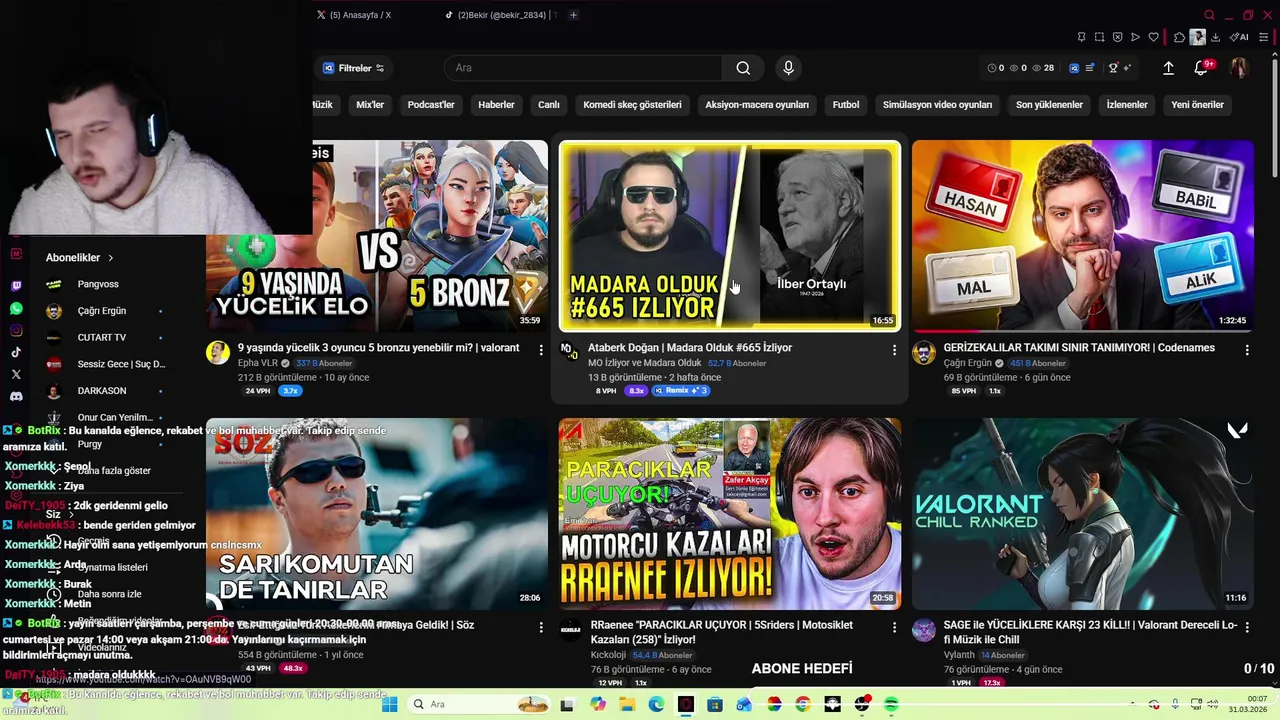Select the 'Canlı' filter chip
The height and width of the screenshot is (720, 1280).
tap(549, 104)
